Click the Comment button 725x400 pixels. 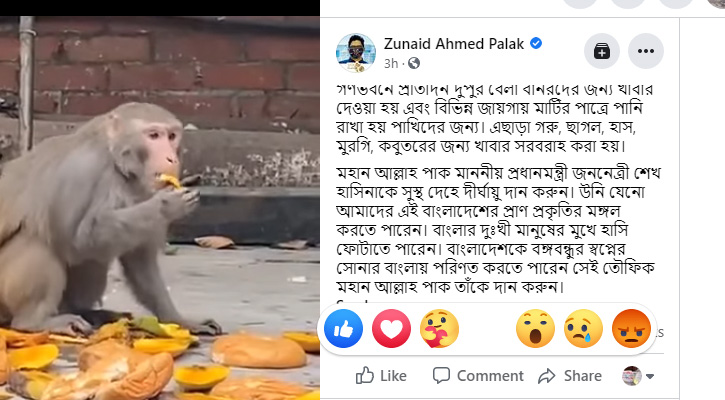(x=478, y=375)
